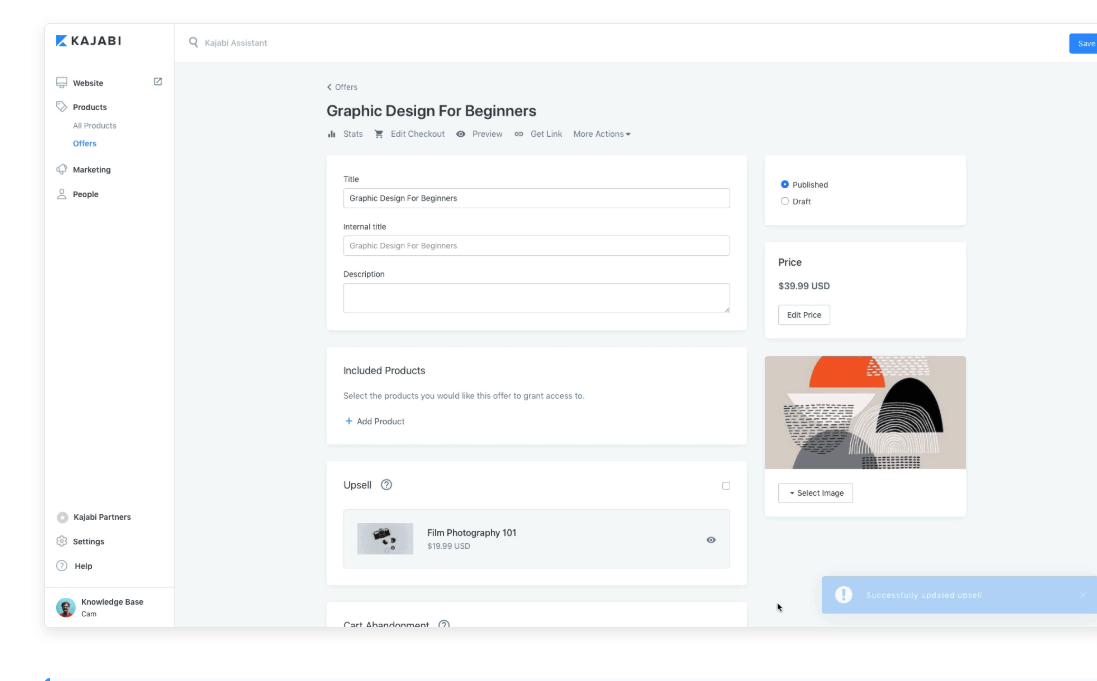1097x681 pixels.
Task: Open the Preview link
Action: click(487, 134)
